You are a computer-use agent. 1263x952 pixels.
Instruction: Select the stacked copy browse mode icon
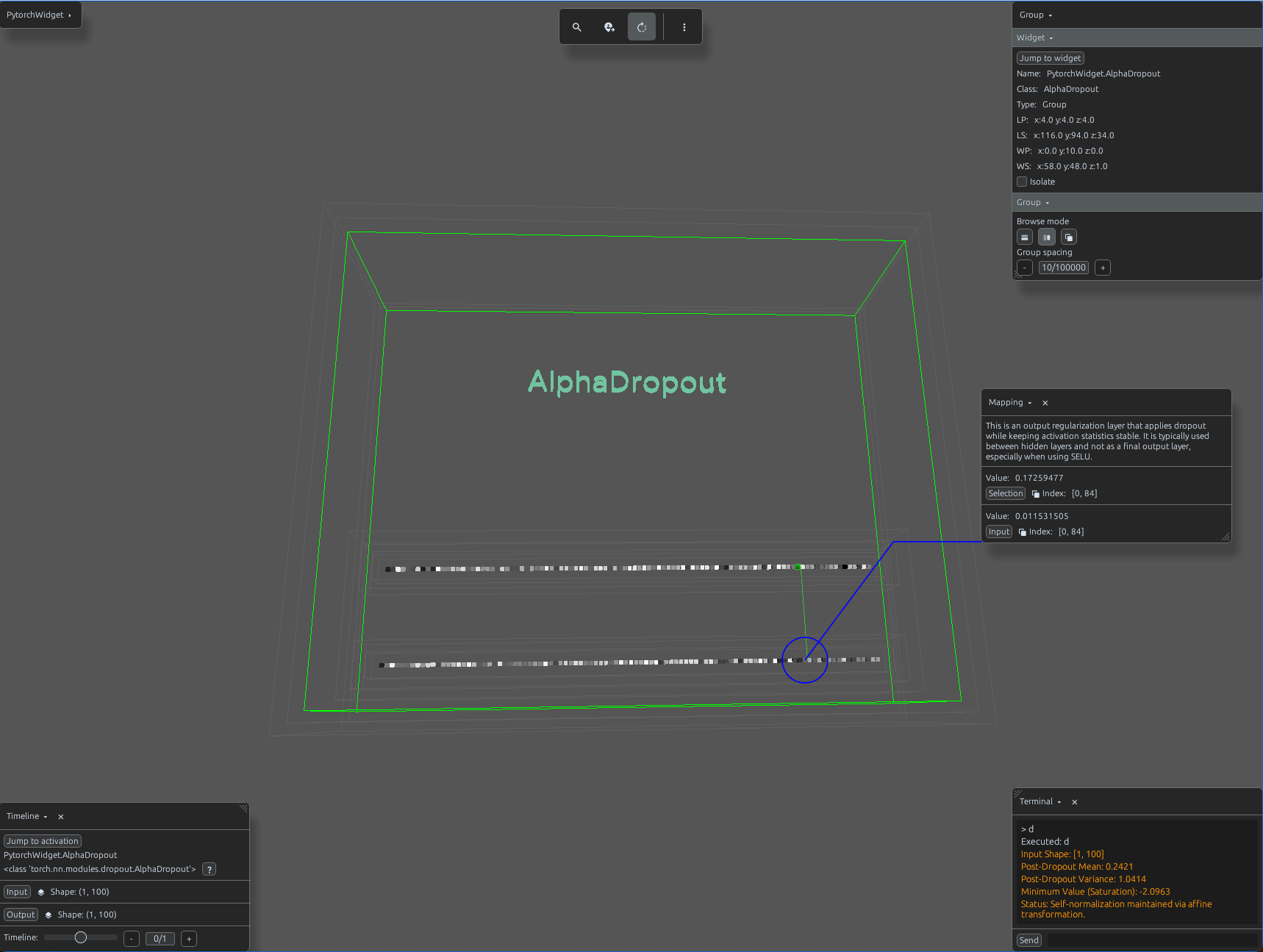pyautogui.click(x=1069, y=237)
